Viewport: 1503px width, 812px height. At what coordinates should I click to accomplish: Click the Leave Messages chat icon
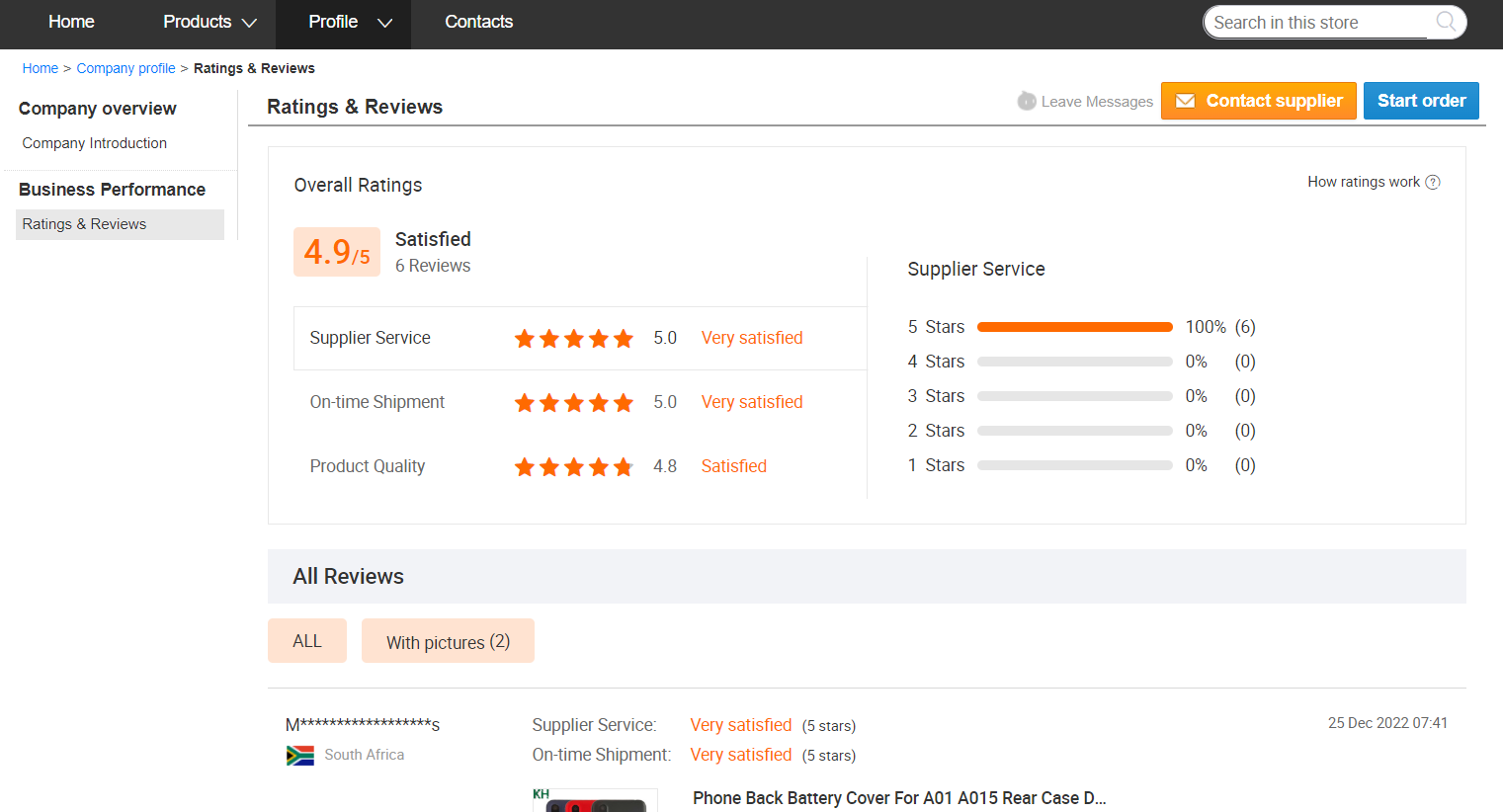pos(1027,101)
